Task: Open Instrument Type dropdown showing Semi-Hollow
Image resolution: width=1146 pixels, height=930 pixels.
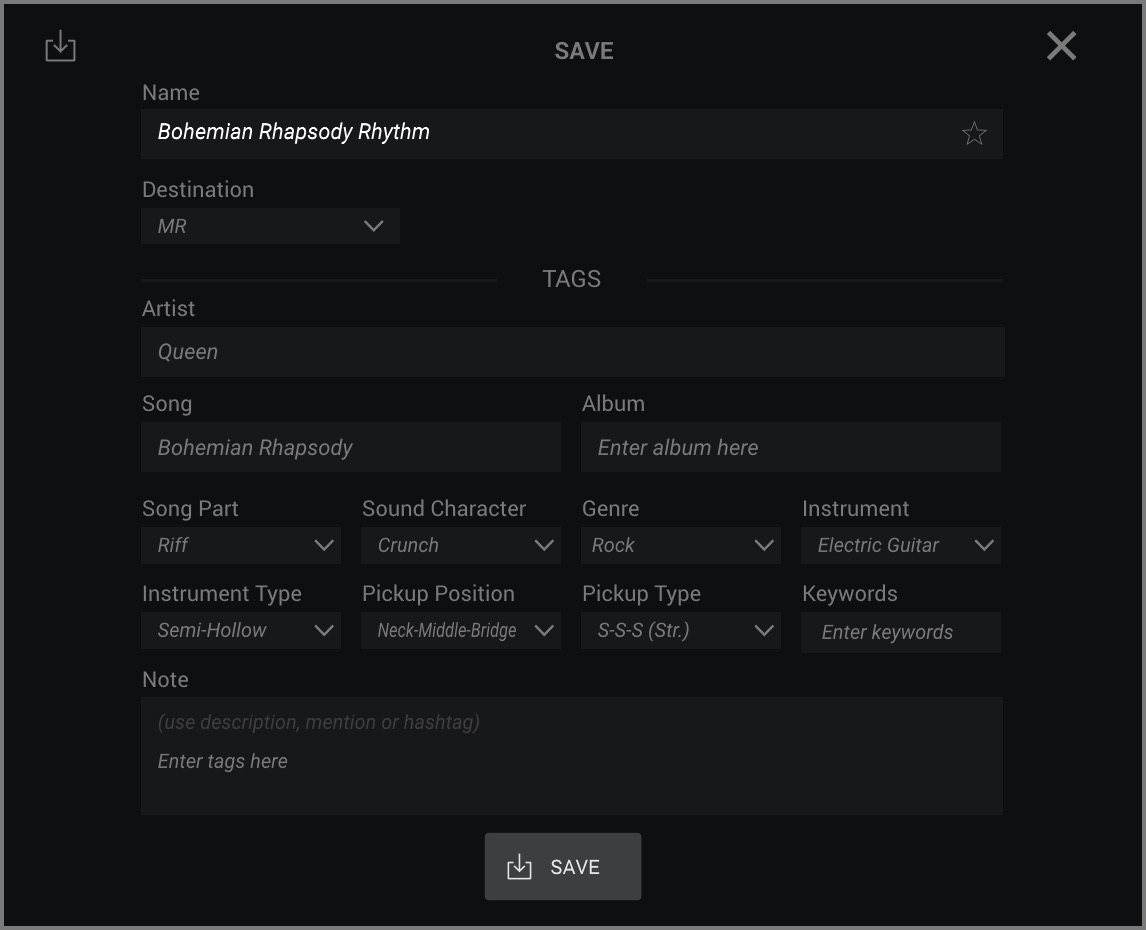Action: 240,630
